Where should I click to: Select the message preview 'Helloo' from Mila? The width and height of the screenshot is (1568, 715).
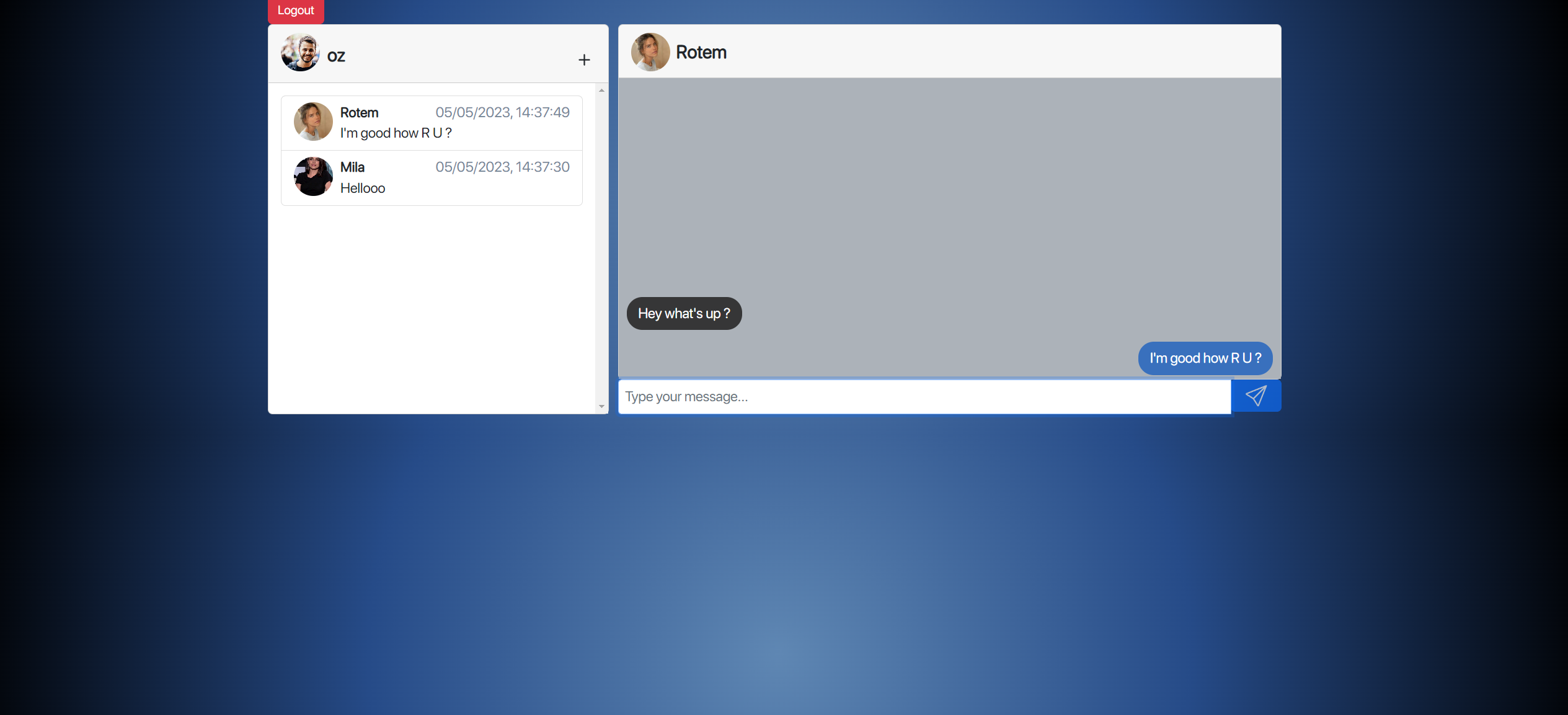(363, 187)
